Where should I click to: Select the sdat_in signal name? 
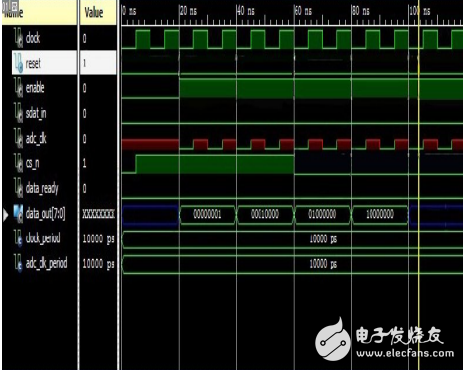coord(36,113)
